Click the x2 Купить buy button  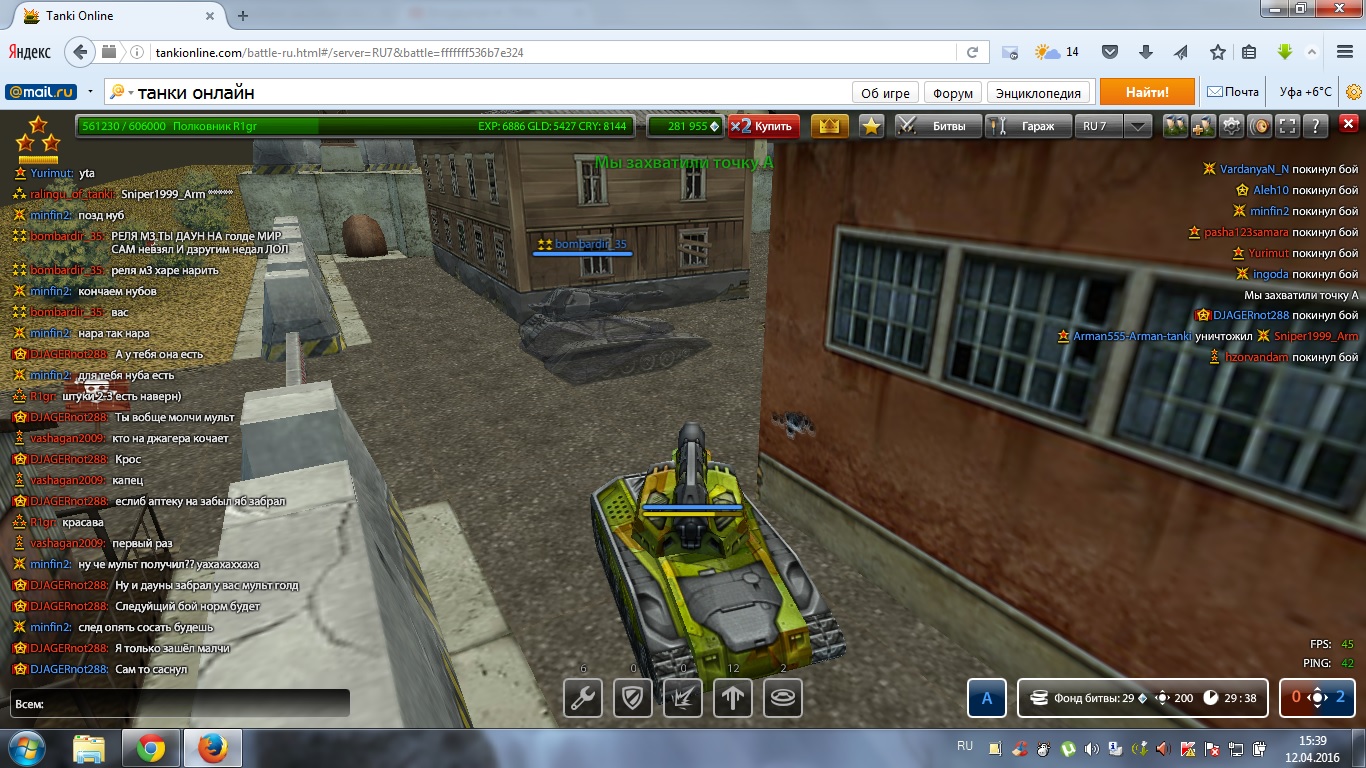[764, 126]
